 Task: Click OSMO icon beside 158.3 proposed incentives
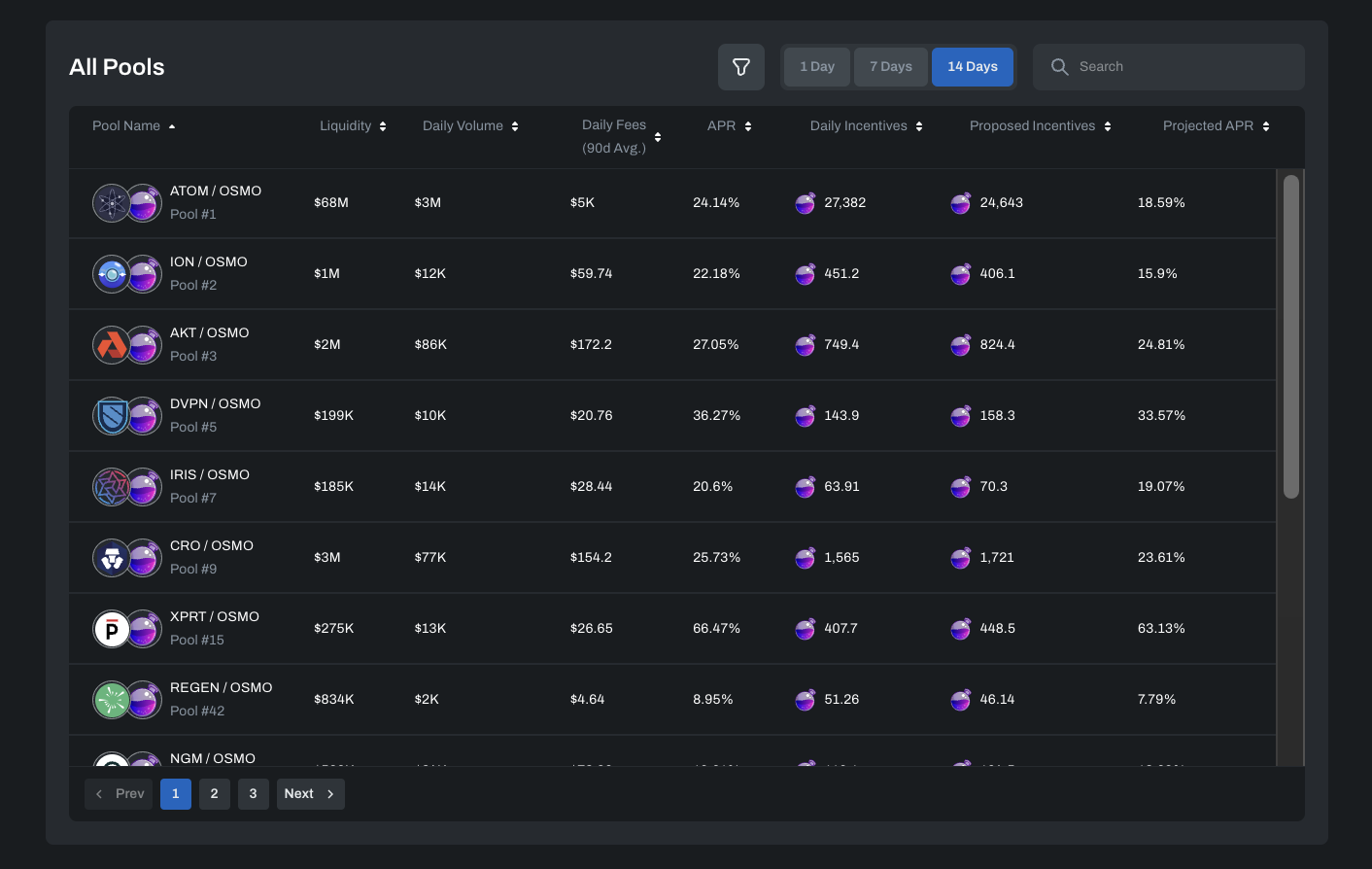961,416
